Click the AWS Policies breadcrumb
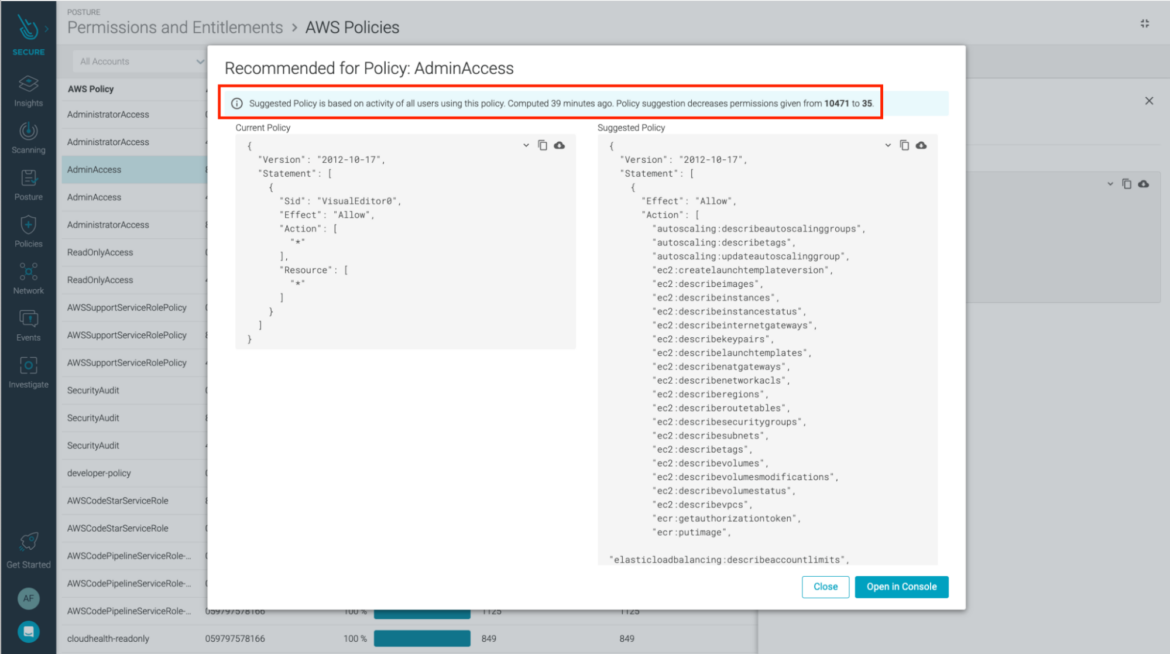Viewport: 1170px width, 654px height. coord(352,28)
